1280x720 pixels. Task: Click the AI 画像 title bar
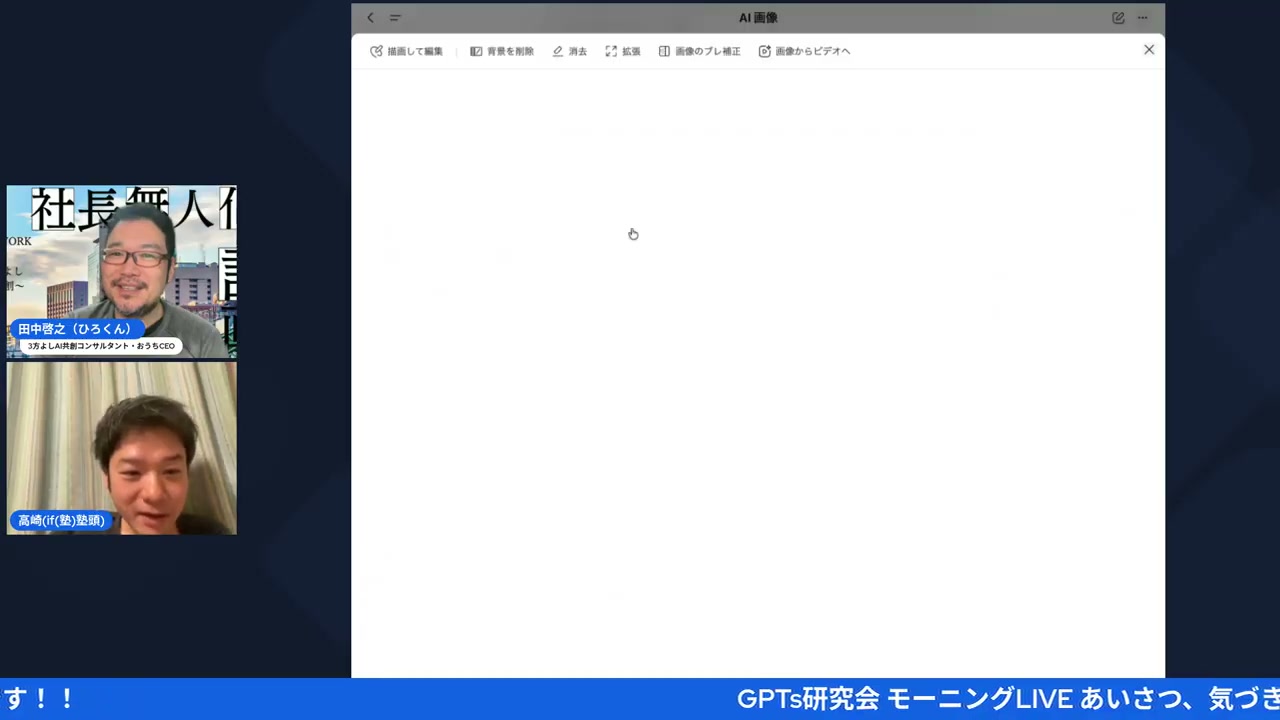[x=758, y=17]
